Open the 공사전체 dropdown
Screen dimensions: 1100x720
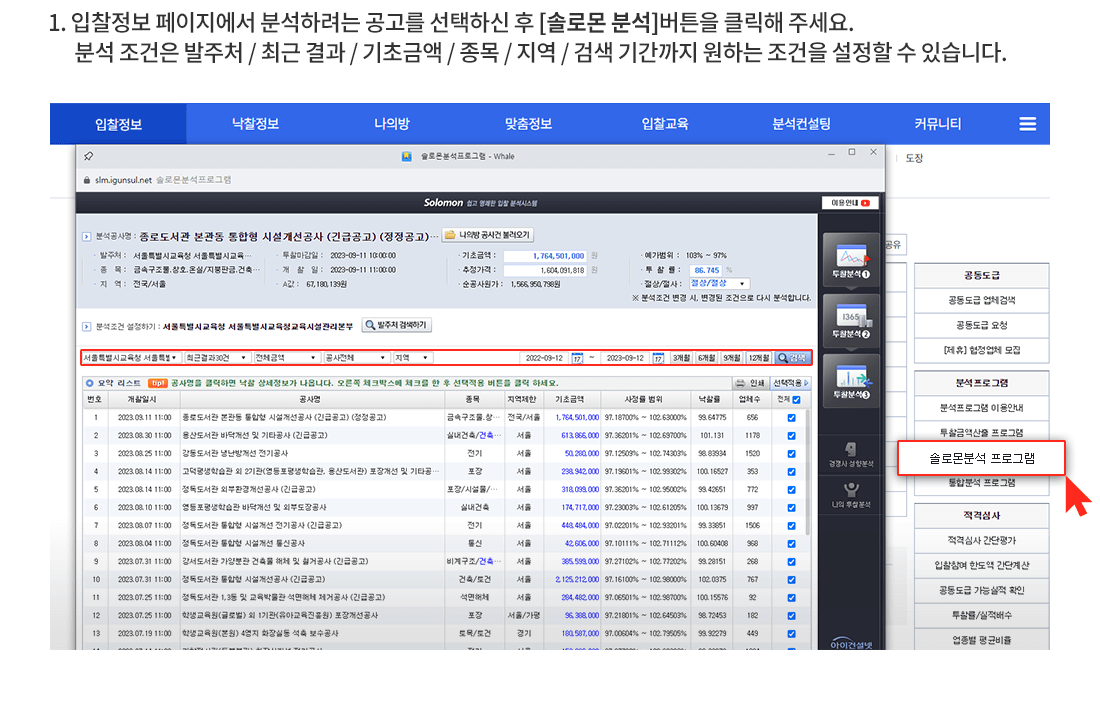click(356, 358)
